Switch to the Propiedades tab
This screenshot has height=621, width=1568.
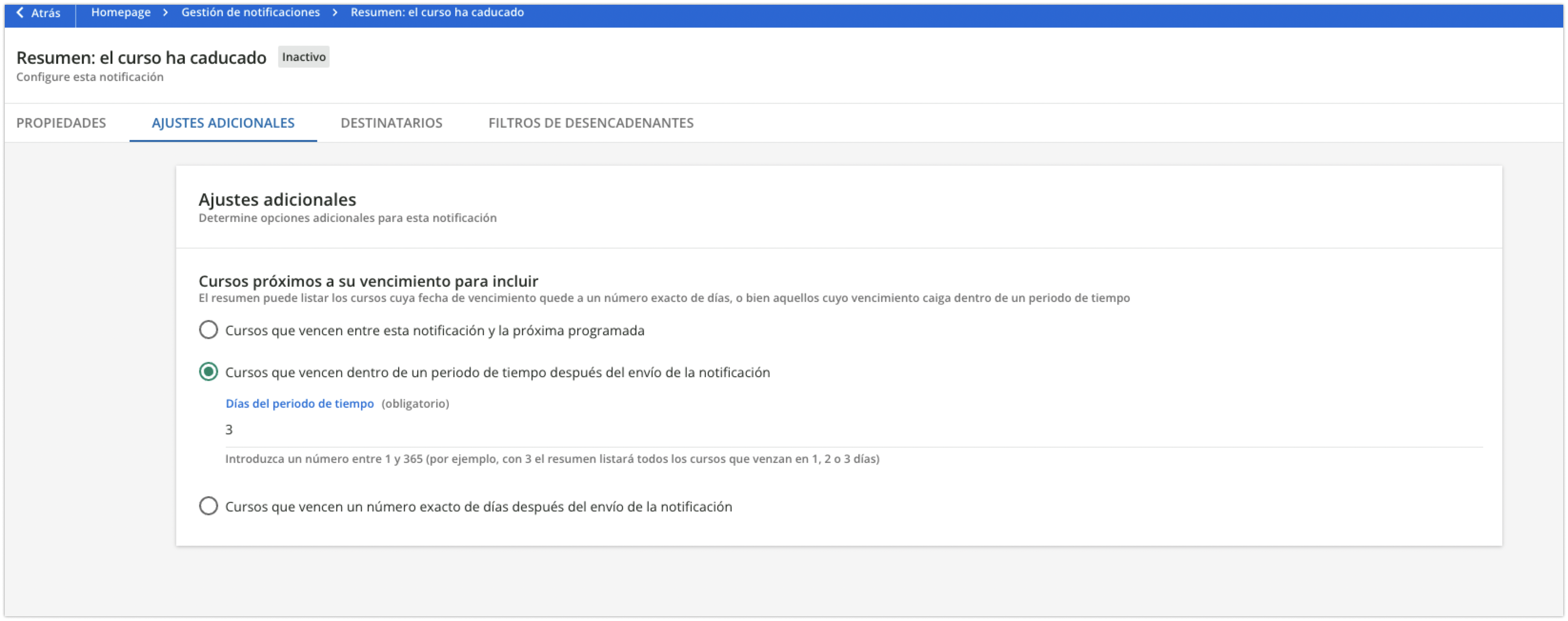point(61,123)
